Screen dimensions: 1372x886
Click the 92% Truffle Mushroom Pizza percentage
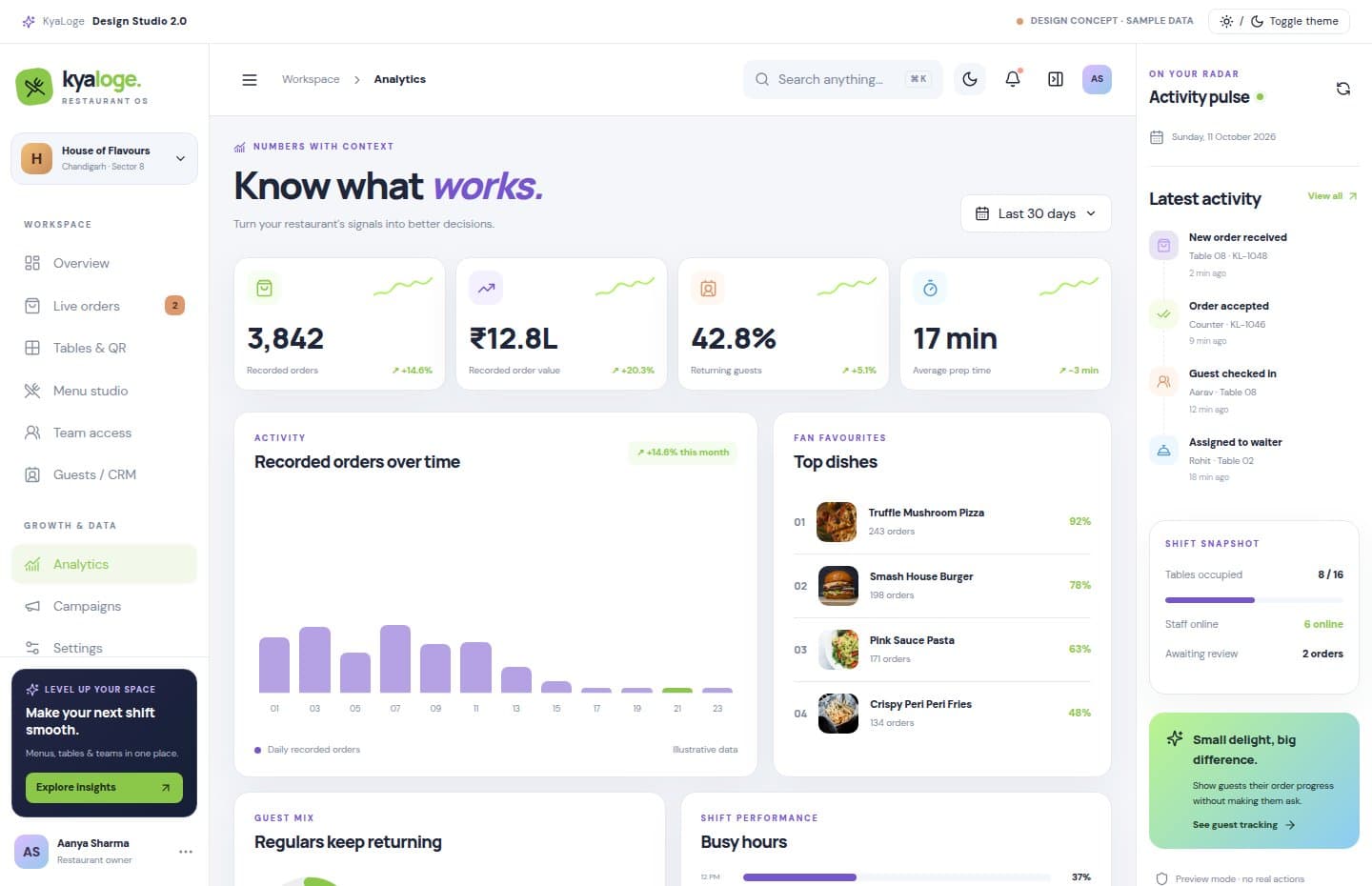(1079, 521)
